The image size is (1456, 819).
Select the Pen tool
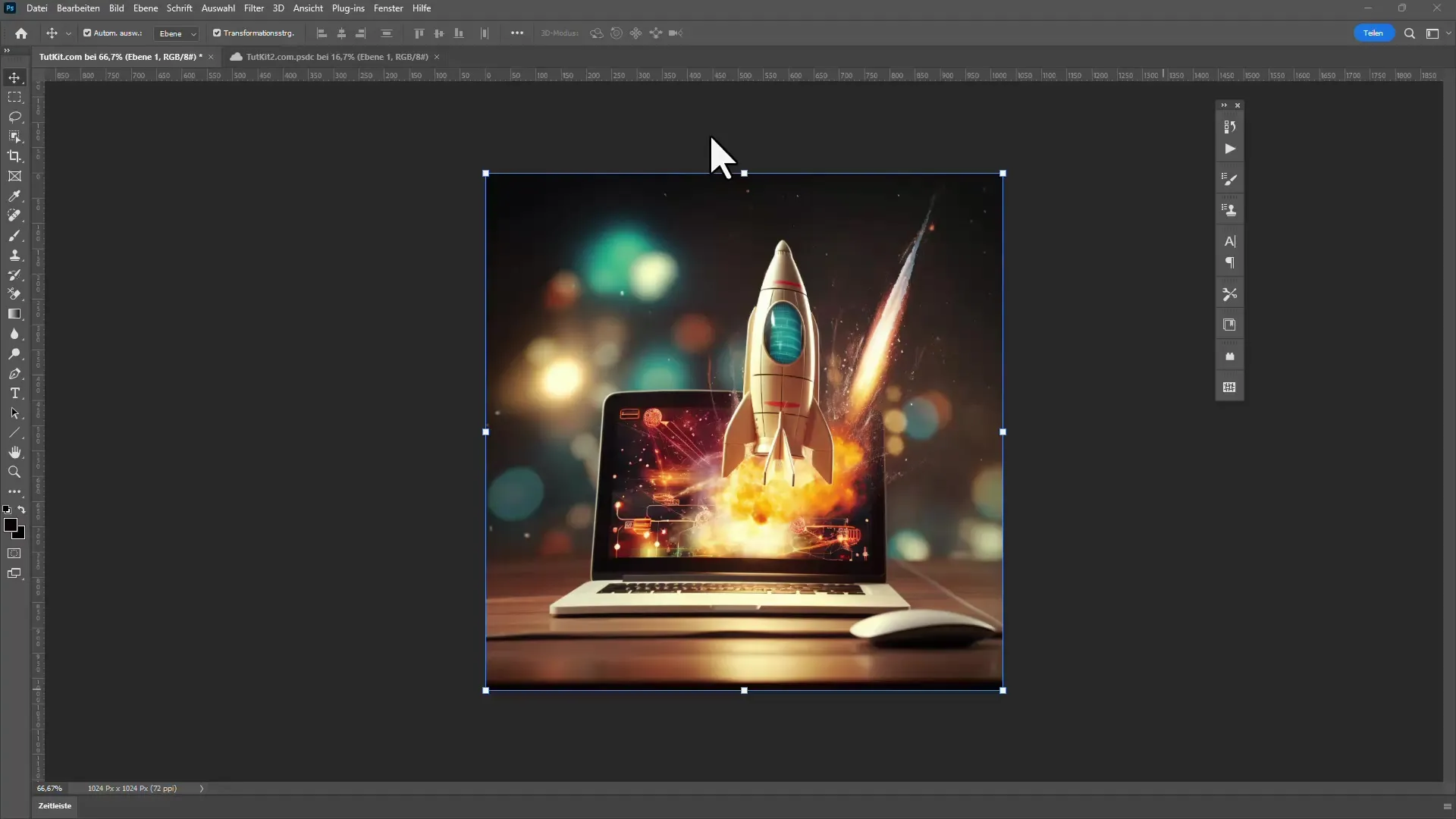[x=14, y=374]
